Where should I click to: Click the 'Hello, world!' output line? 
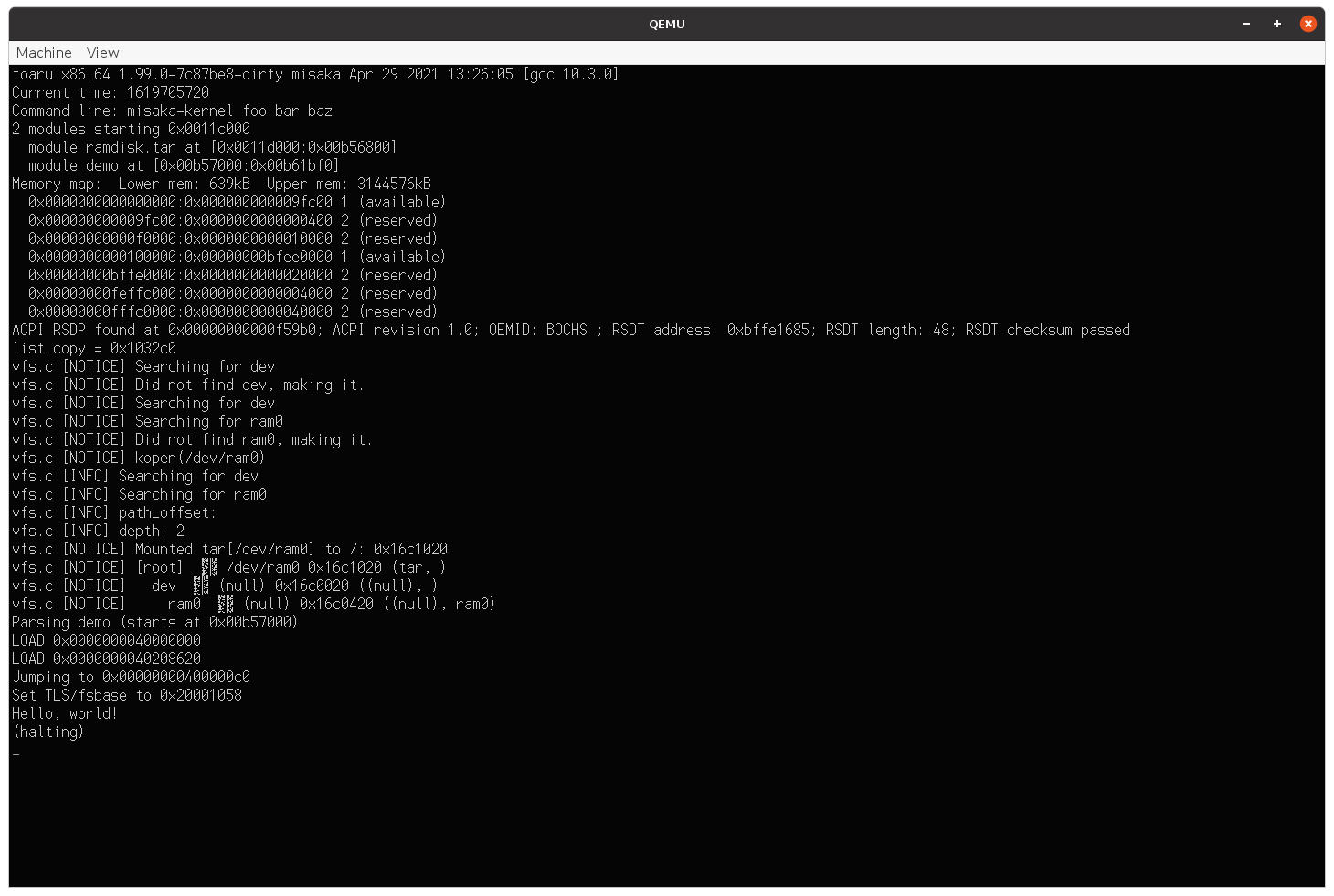[65, 713]
